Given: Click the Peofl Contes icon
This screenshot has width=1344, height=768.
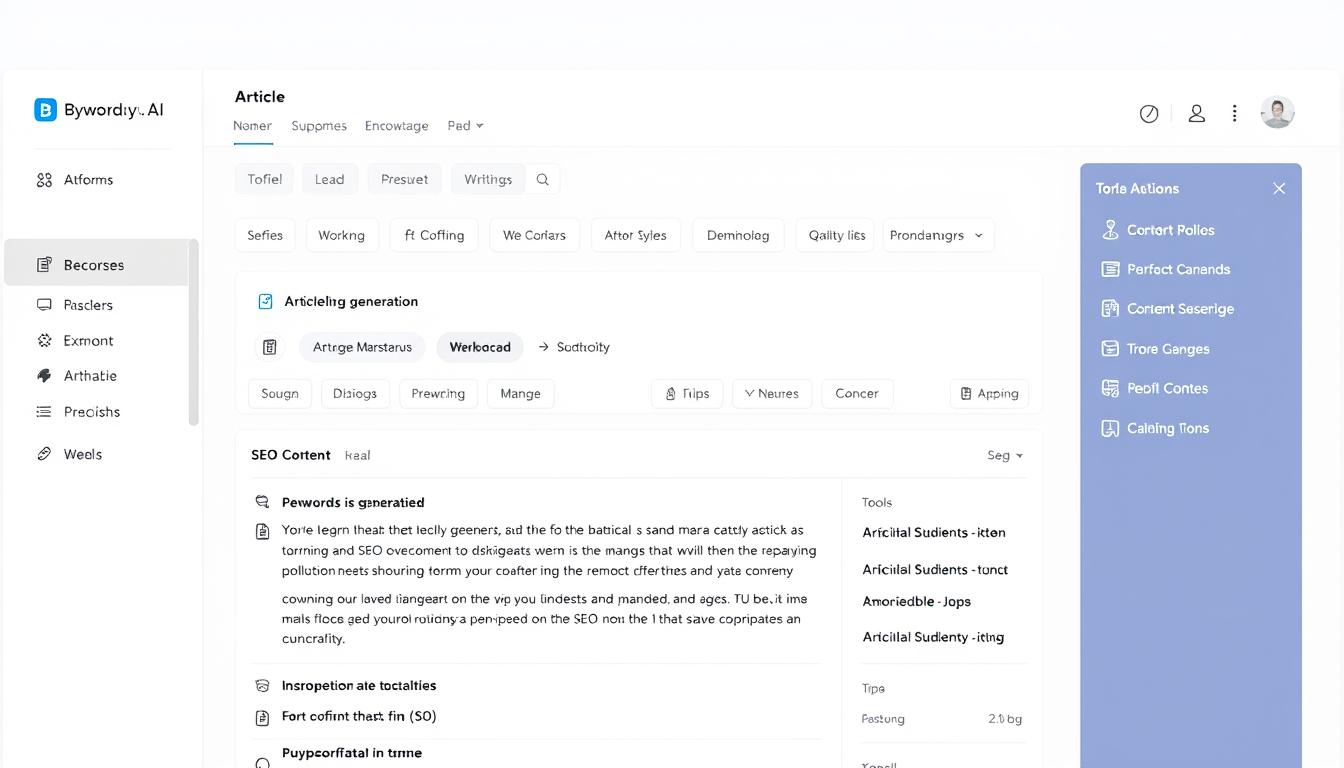Looking at the screenshot, I should (1110, 388).
